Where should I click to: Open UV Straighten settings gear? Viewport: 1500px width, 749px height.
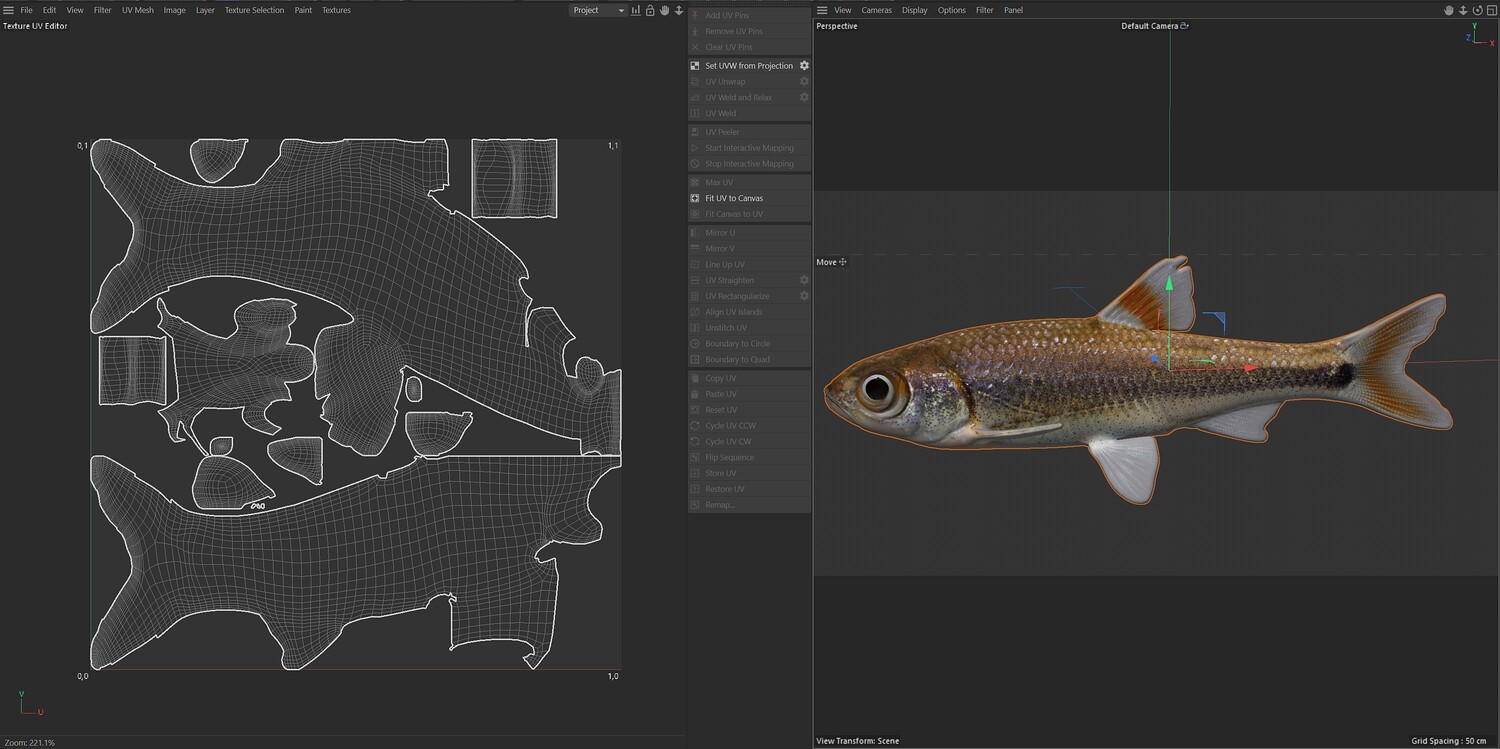(x=804, y=280)
